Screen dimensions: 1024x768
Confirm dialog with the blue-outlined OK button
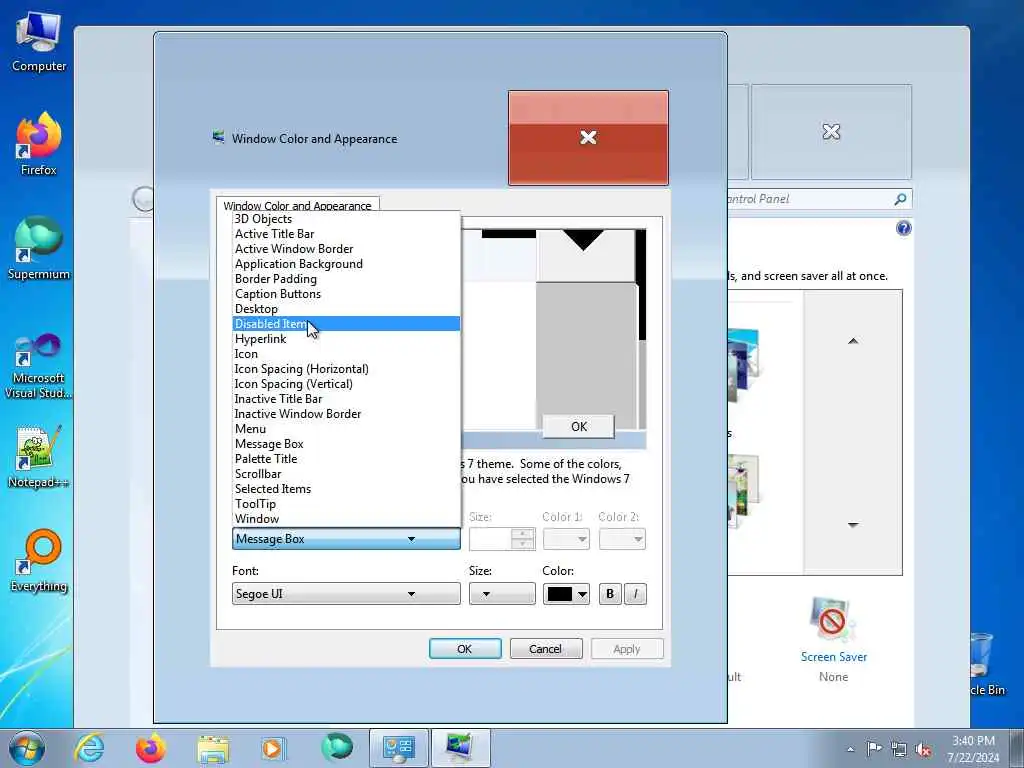pyautogui.click(x=465, y=648)
